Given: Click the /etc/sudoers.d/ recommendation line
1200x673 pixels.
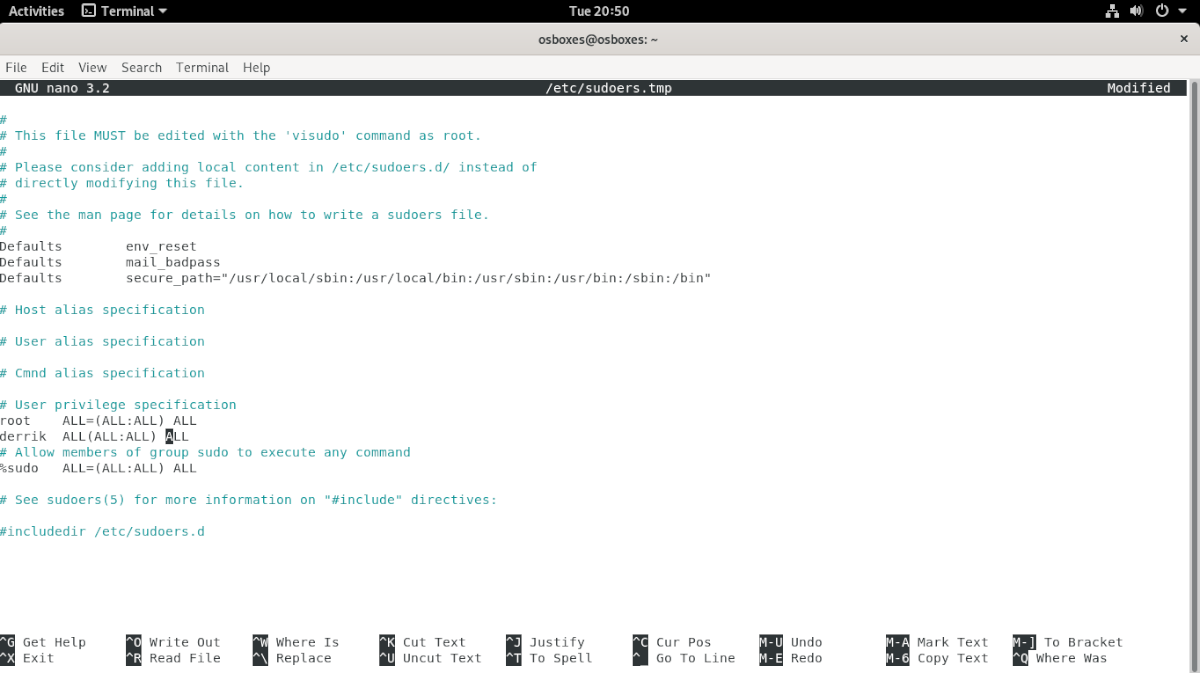Looking at the screenshot, I should [269, 167].
